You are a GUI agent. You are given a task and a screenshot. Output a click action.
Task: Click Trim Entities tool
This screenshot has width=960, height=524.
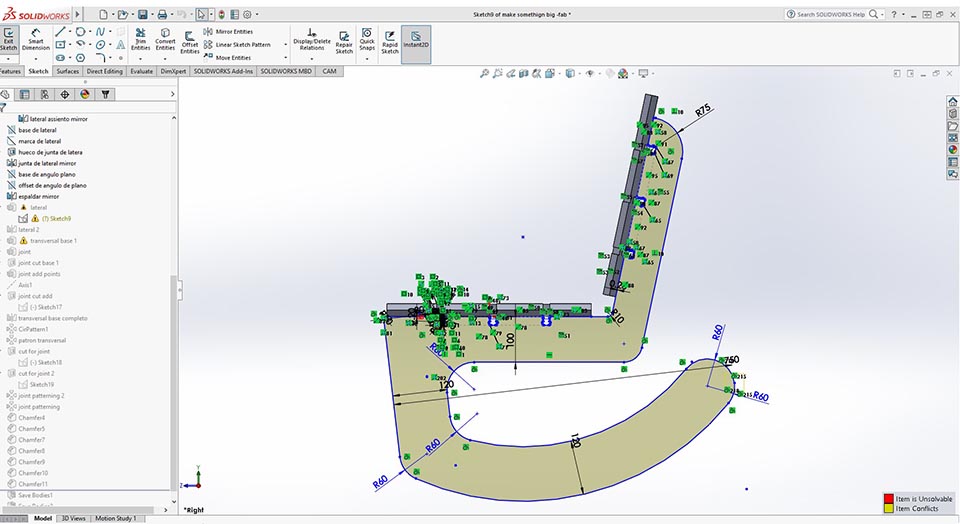(x=140, y=39)
